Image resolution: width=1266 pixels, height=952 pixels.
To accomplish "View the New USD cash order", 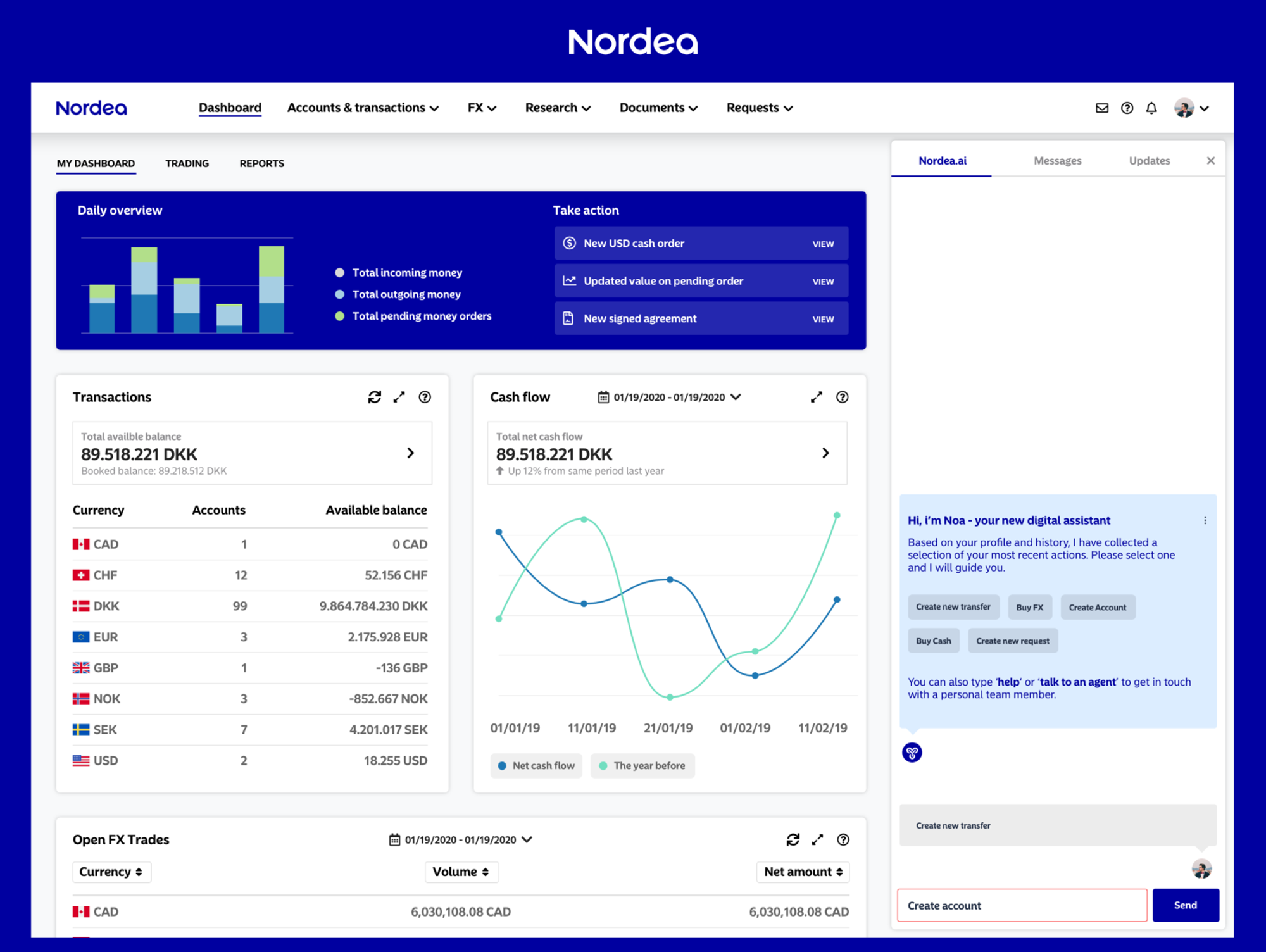I will pyautogui.click(x=823, y=244).
